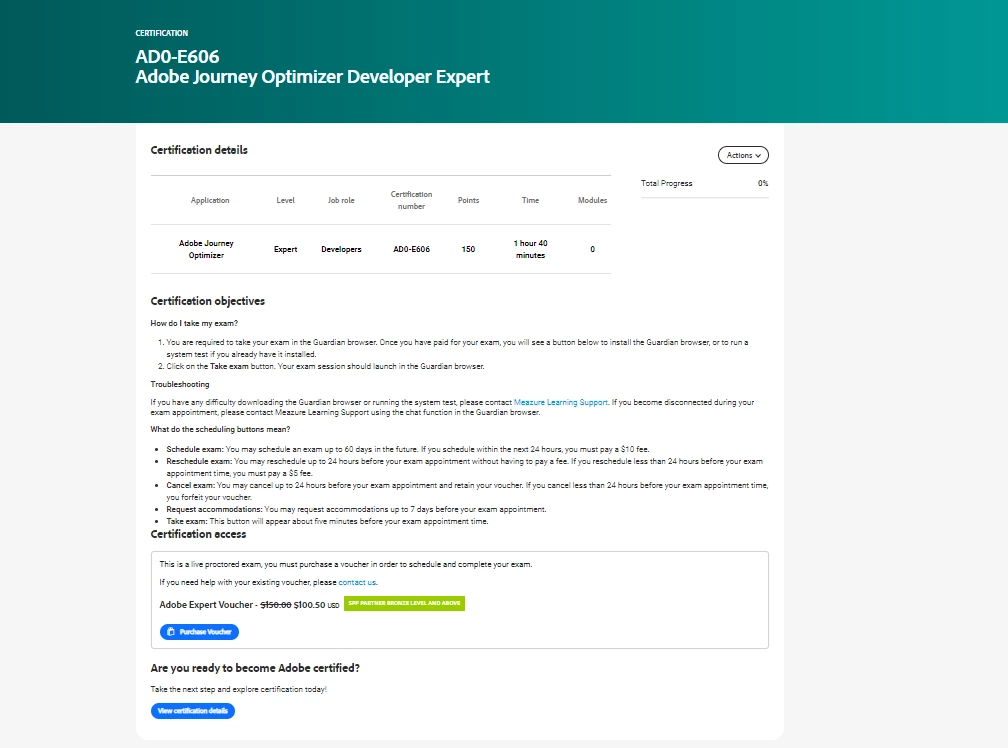This screenshot has height=748, width=1008.
Task: Click the Time column header
Action: tap(530, 200)
